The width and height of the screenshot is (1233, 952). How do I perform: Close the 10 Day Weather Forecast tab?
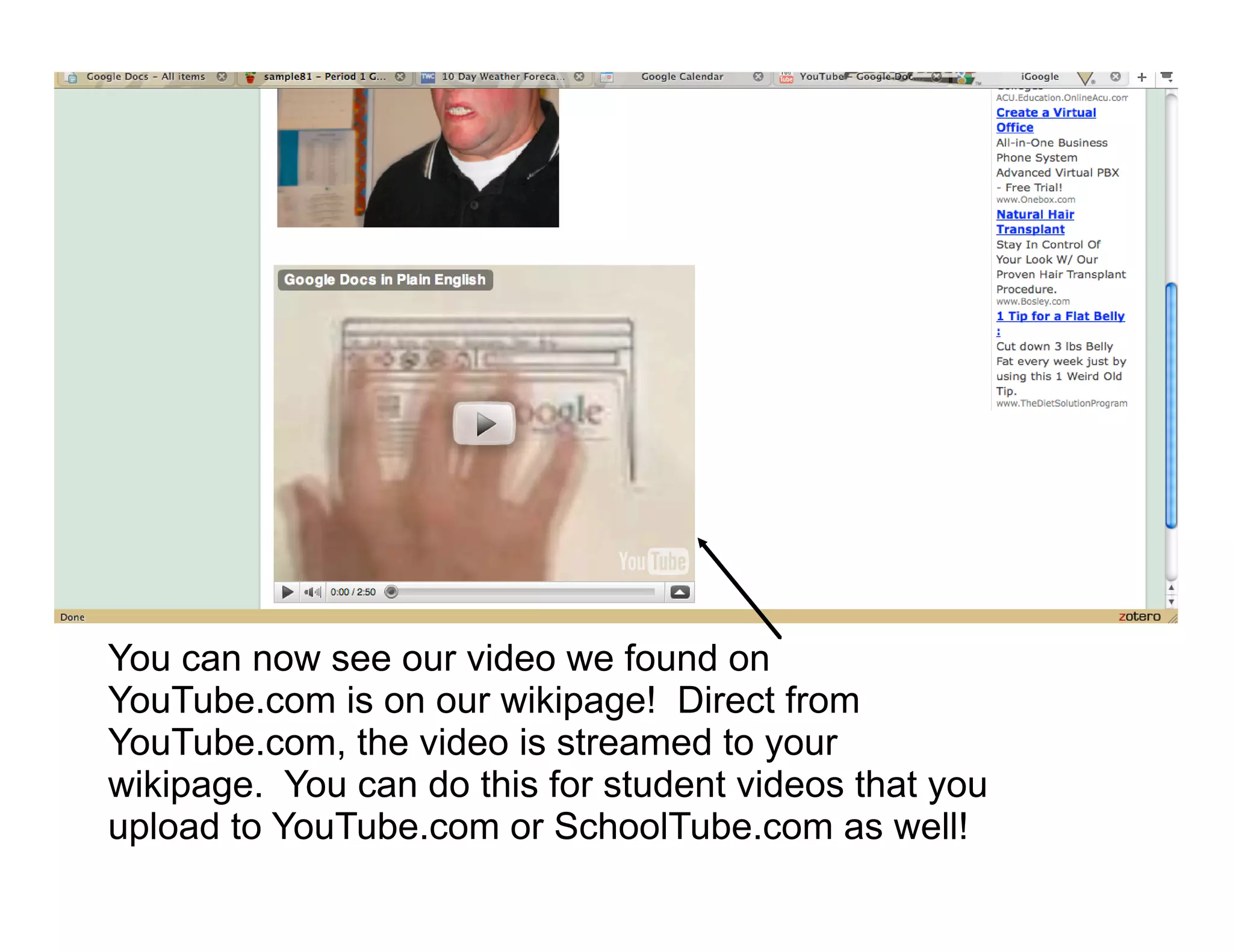click(x=579, y=77)
